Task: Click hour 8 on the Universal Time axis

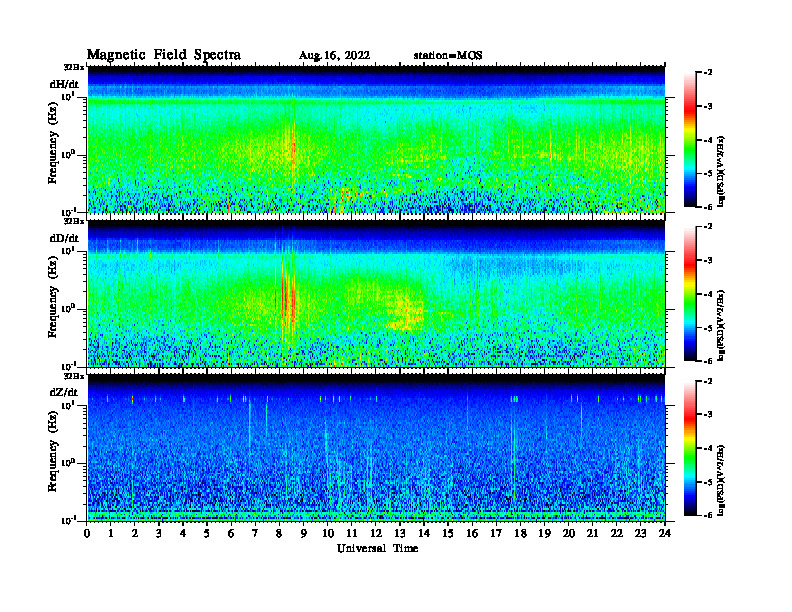Action: click(280, 534)
